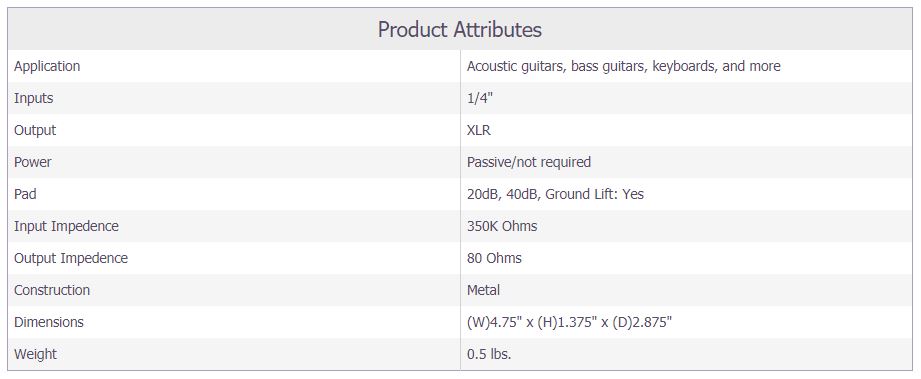The height and width of the screenshot is (379, 921).
Task: Click the 350K Ohms value
Action: [x=502, y=226]
